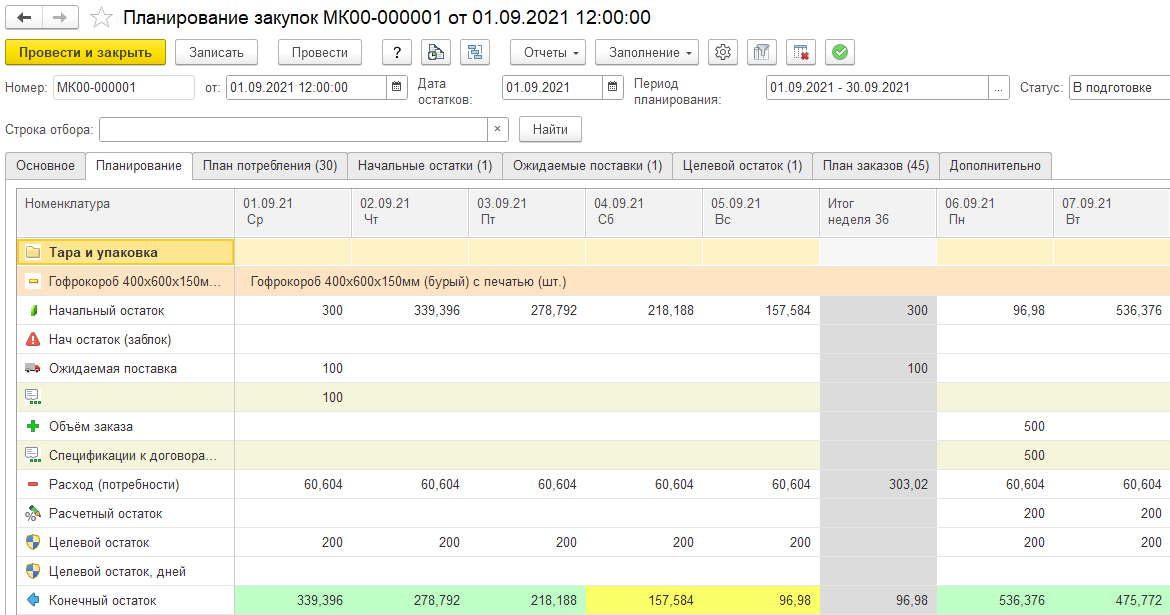Open the Статус dropdown showing В подготовке
The width and height of the screenshot is (1170, 615).
[1119, 87]
